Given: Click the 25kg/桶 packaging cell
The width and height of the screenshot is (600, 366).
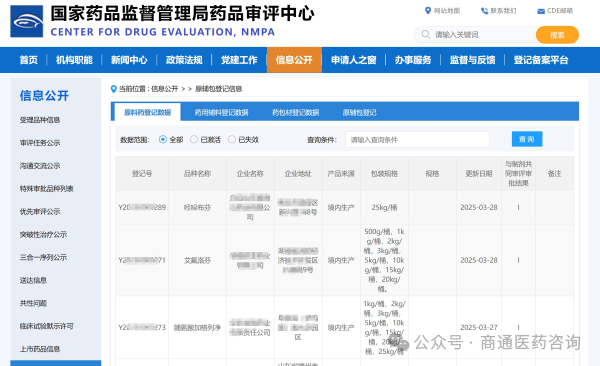Looking at the screenshot, I should pos(384,208).
